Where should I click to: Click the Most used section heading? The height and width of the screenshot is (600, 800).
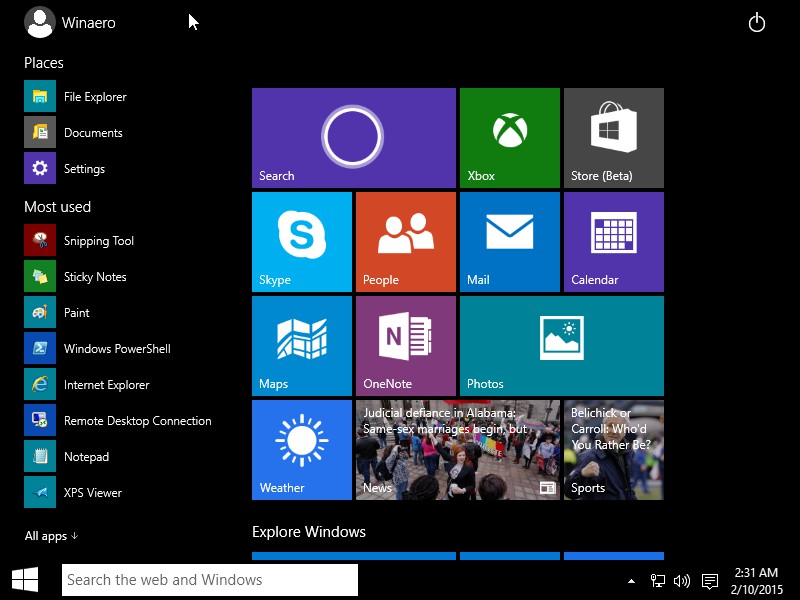pyautogui.click(x=58, y=207)
